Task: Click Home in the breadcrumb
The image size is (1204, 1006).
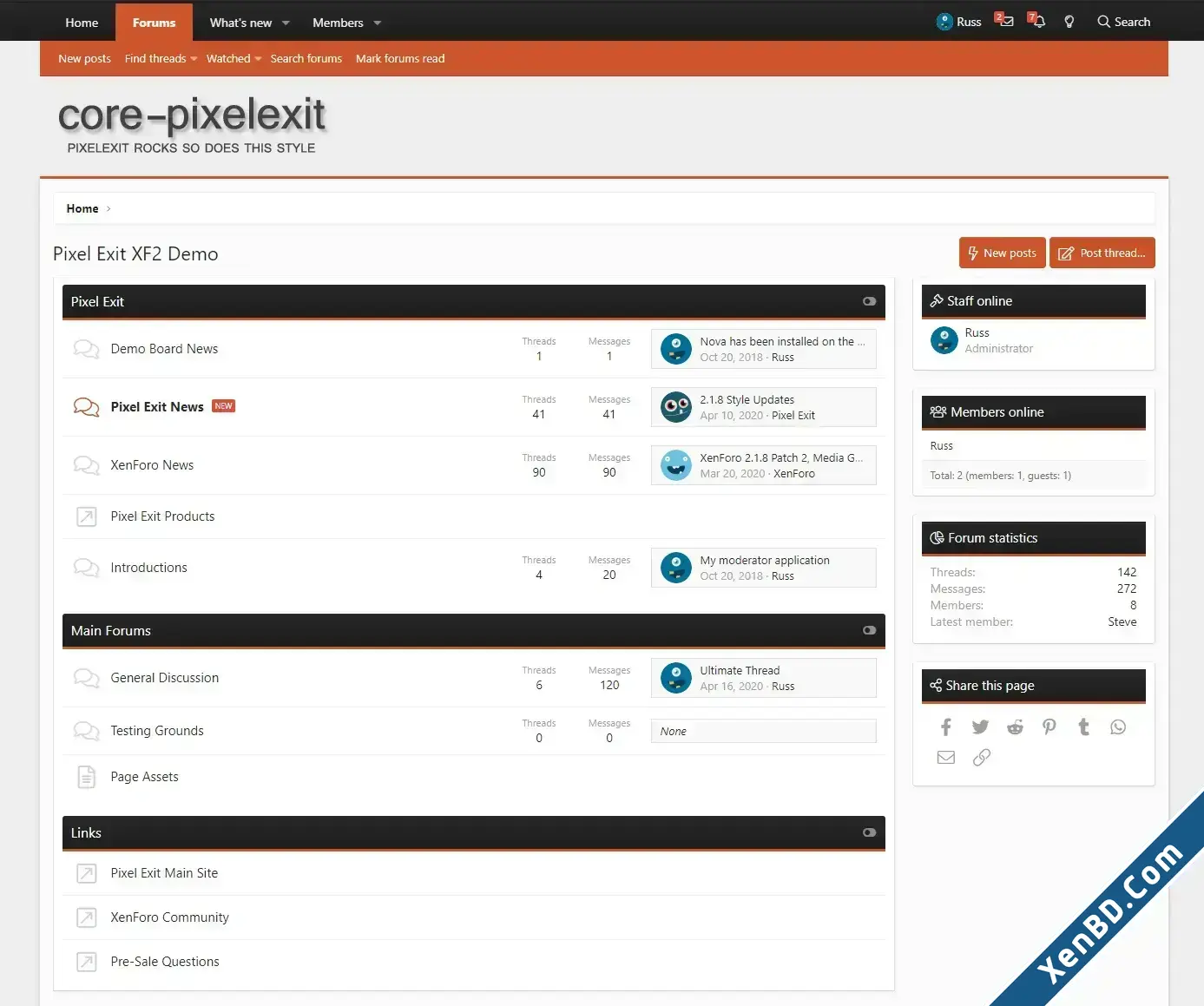Action: (82, 208)
